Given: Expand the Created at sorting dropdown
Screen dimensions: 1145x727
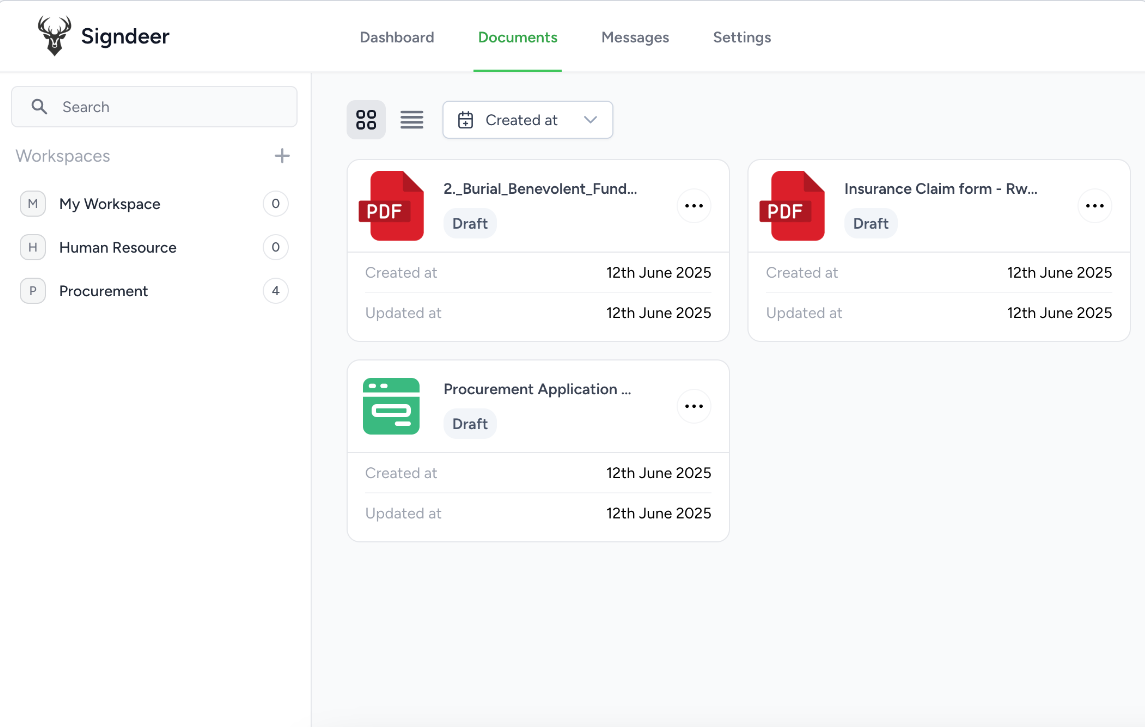Looking at the screenshot, I should coord(528,119).
